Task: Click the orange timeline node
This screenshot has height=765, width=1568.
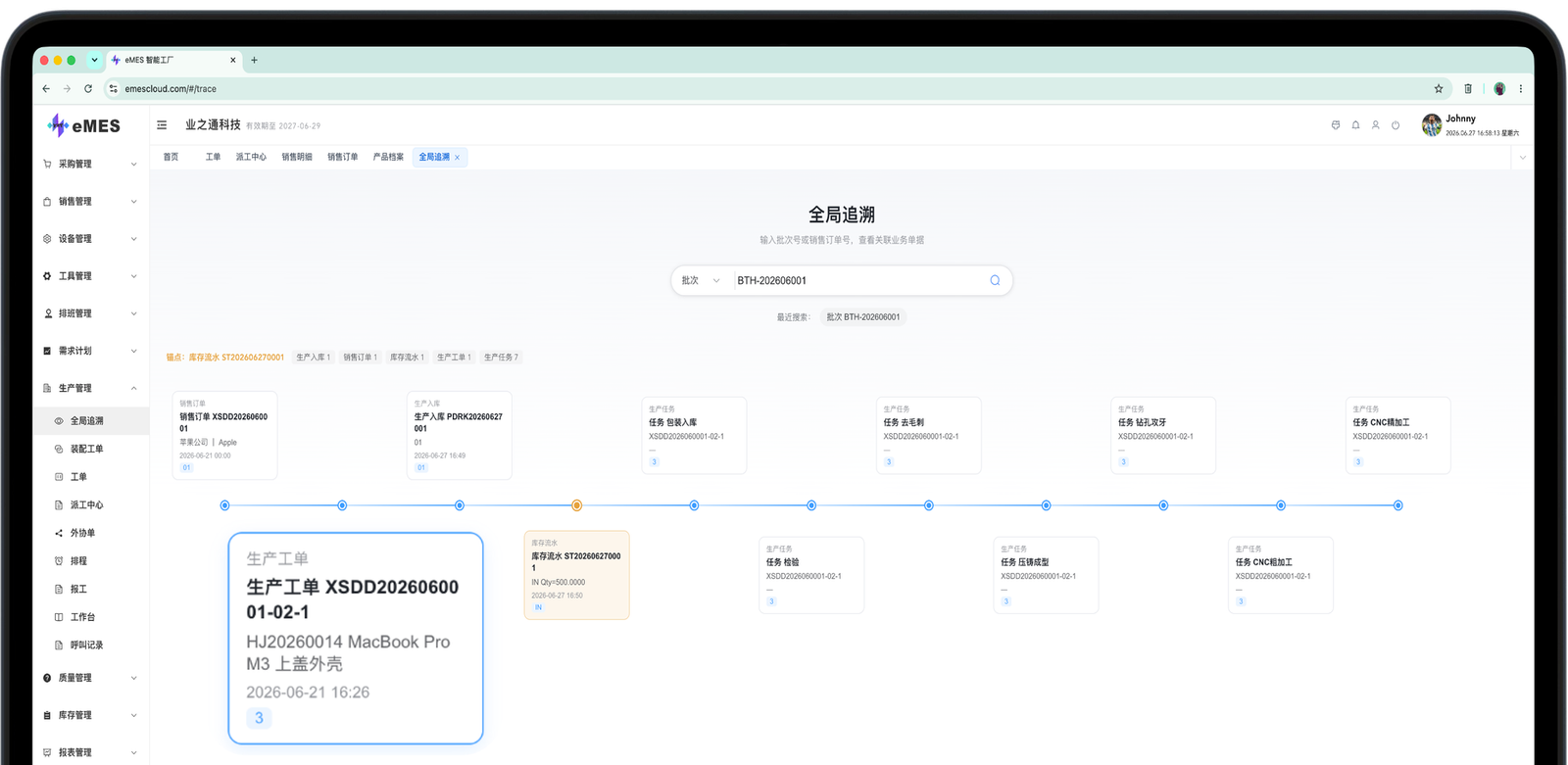Action: click(576, 505)
